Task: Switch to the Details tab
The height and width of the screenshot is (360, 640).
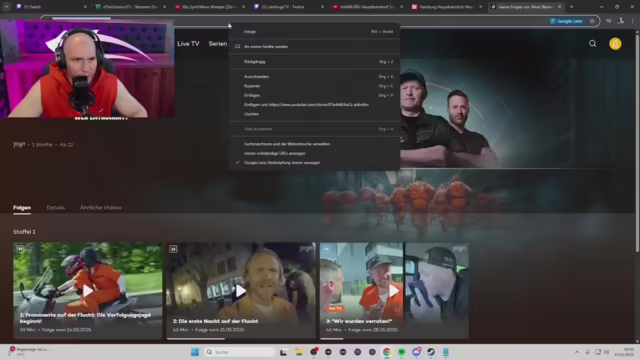Action: pos(56,207)
